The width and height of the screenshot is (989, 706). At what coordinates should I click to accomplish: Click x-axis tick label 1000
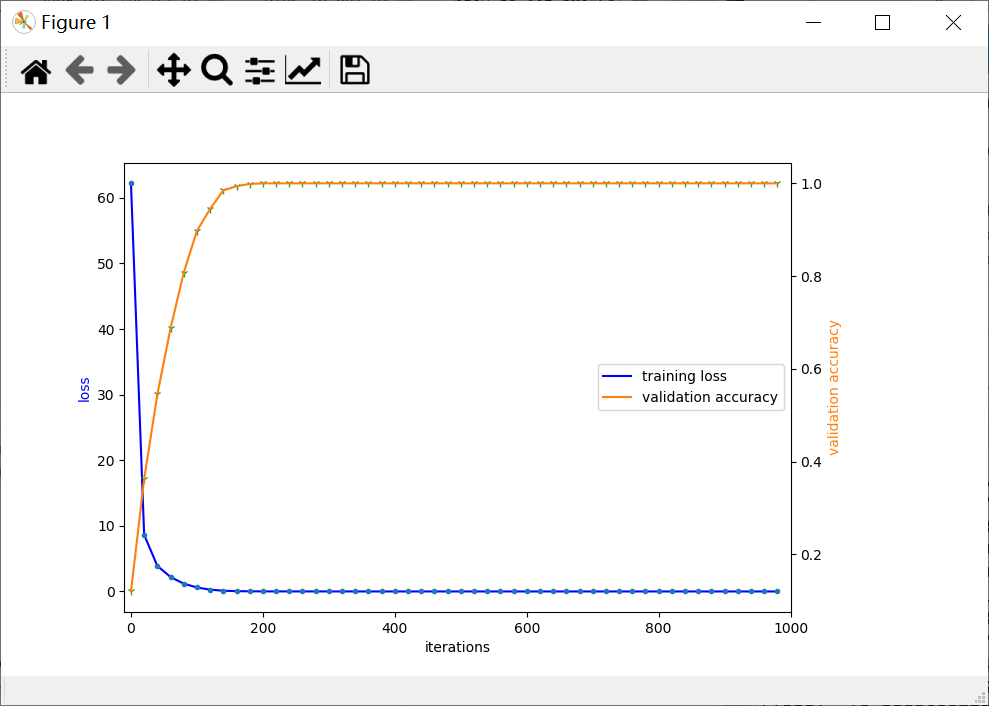pos(791,628)
